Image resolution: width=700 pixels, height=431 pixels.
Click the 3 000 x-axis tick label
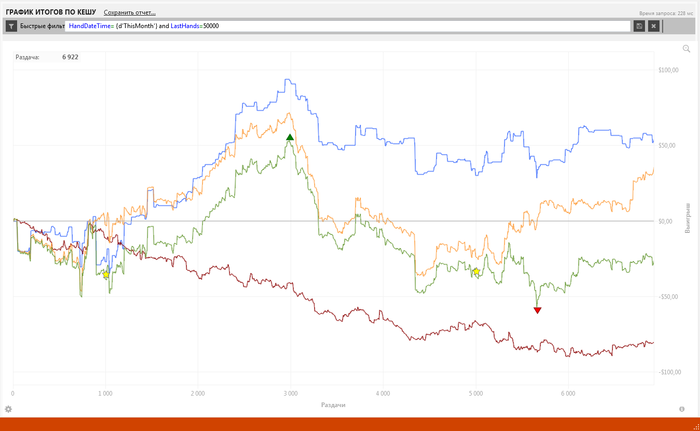[290, 393]
